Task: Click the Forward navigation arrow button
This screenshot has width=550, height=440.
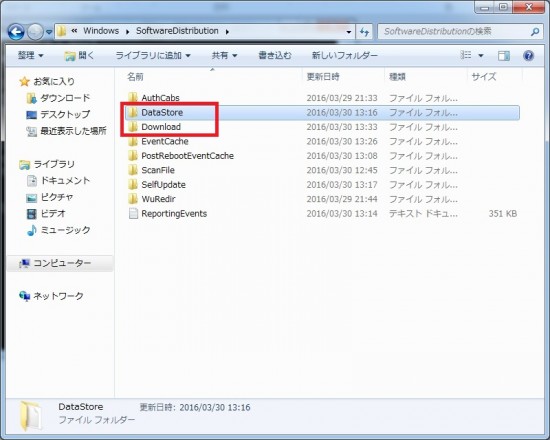Action: point(35,32)
